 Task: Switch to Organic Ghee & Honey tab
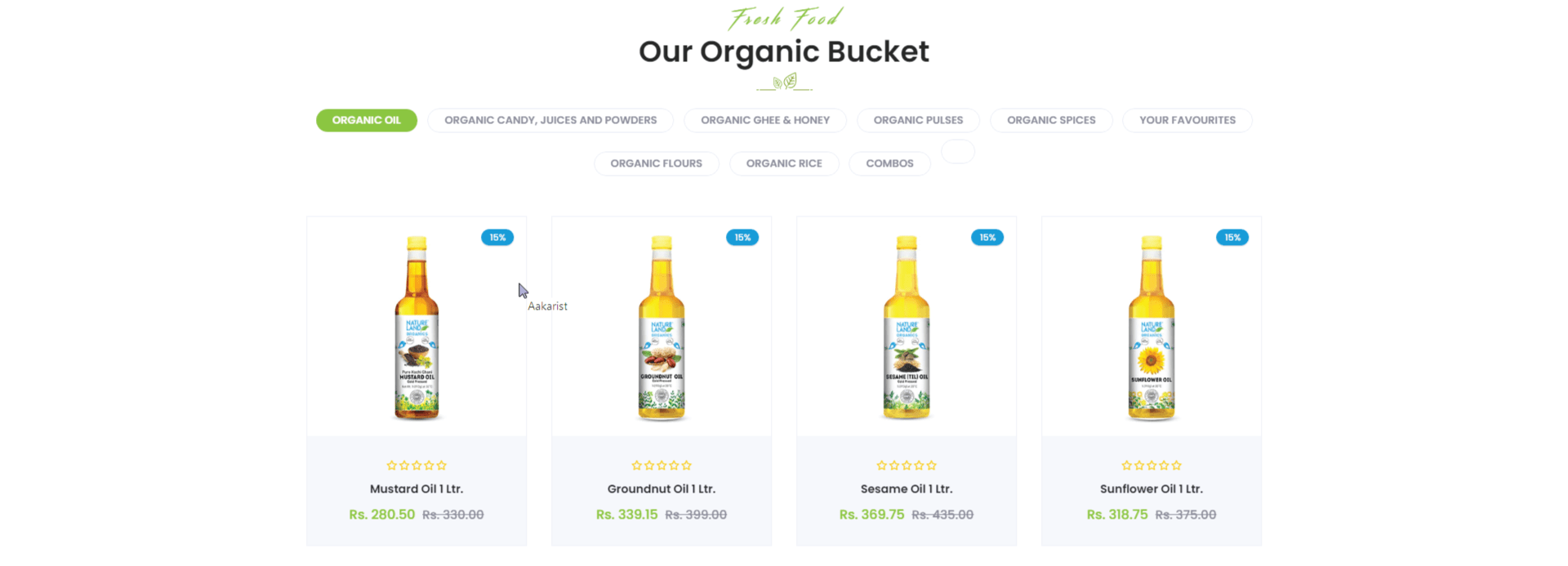765,120
